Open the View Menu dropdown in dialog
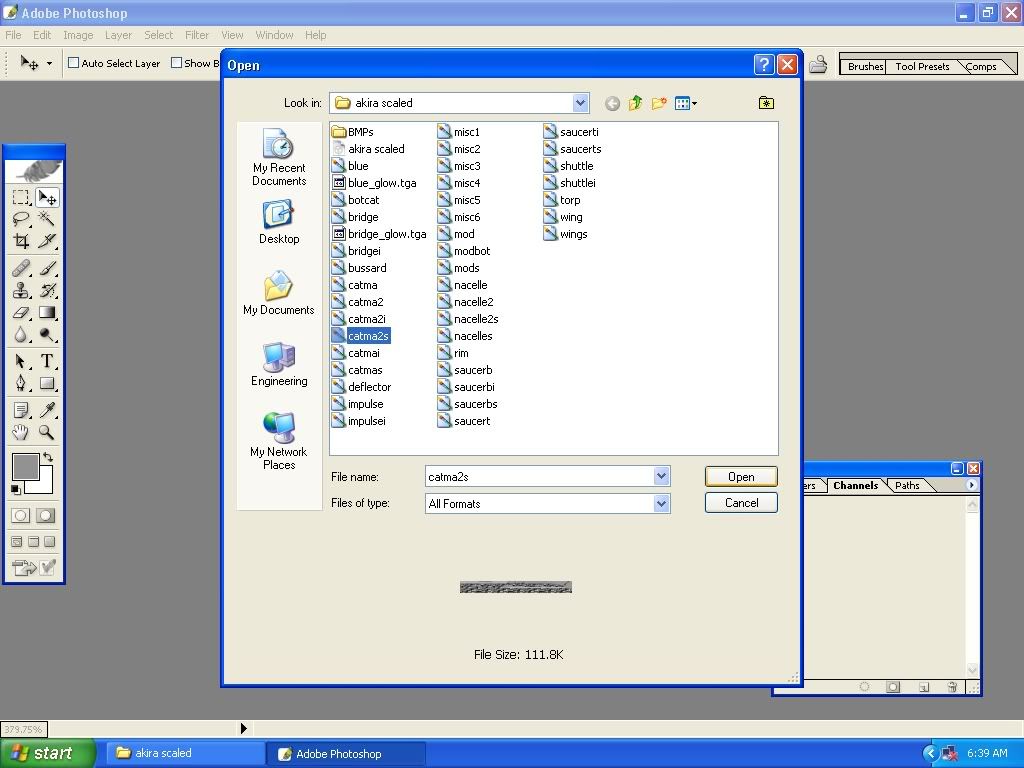Image resolution: width=1024 pixels, height=768 pixels. coord(686,103)
